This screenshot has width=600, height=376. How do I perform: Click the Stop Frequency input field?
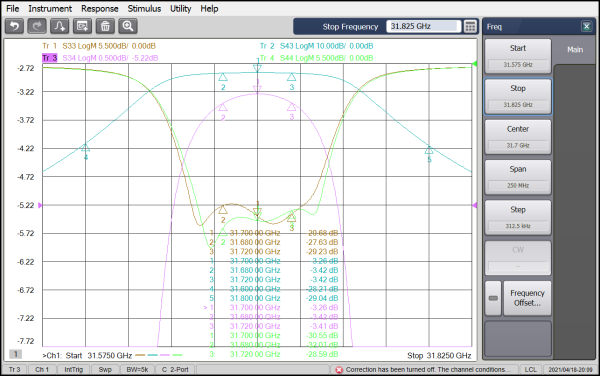click(x=423, y=26)
